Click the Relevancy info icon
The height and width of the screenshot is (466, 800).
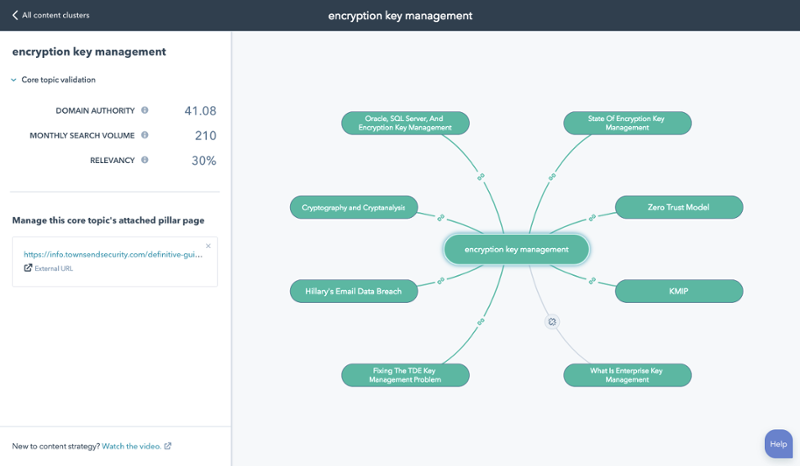tap(145, 160)
